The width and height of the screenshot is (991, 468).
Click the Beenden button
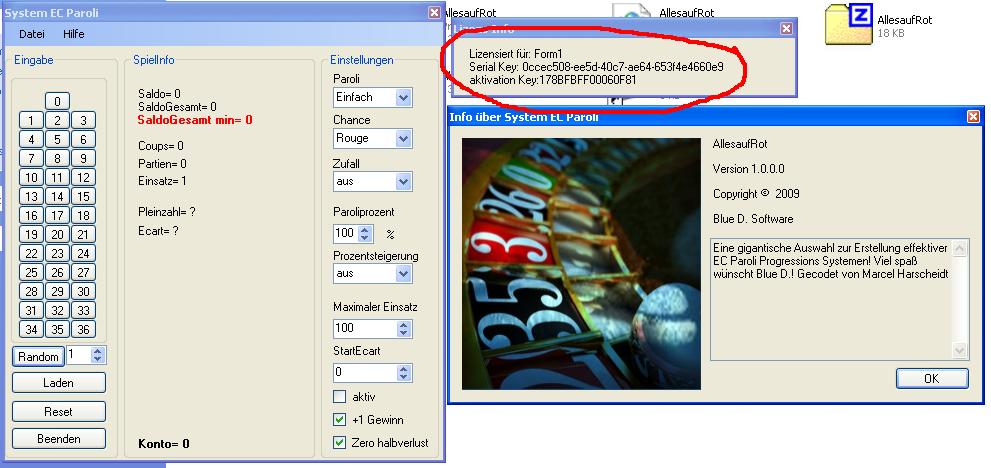[x=58, y=439]
